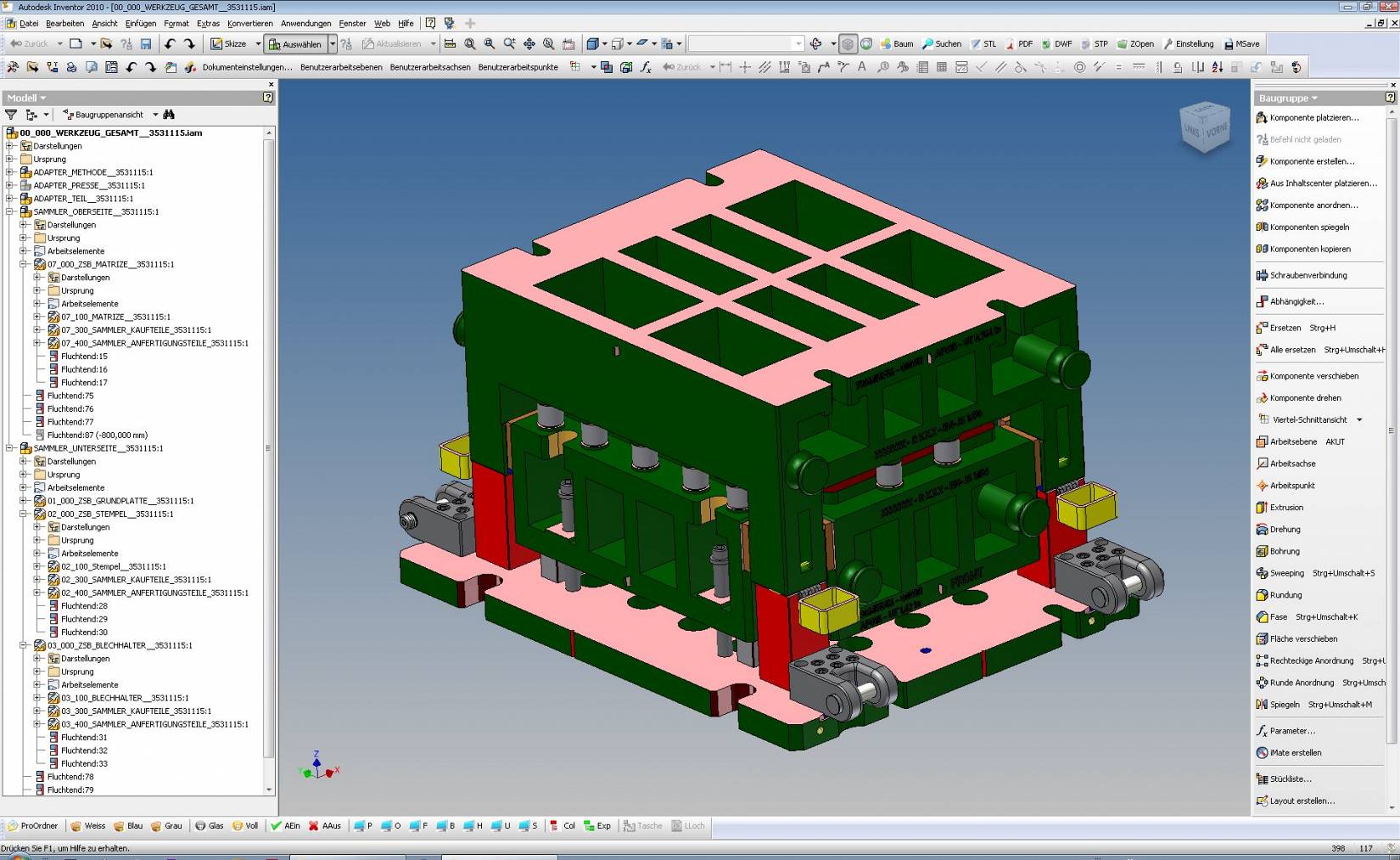Launch ZOpen from the toolbar

pos(1134,43)
